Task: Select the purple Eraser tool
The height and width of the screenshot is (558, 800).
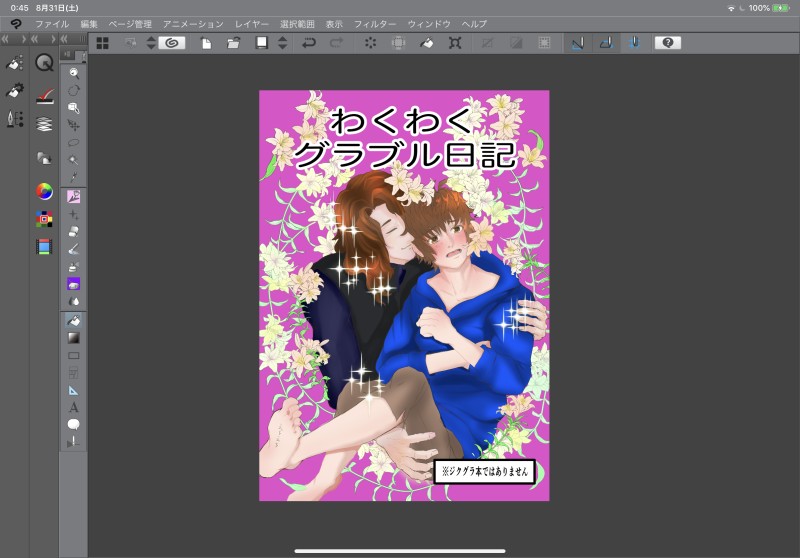Action: coord(74,284)
